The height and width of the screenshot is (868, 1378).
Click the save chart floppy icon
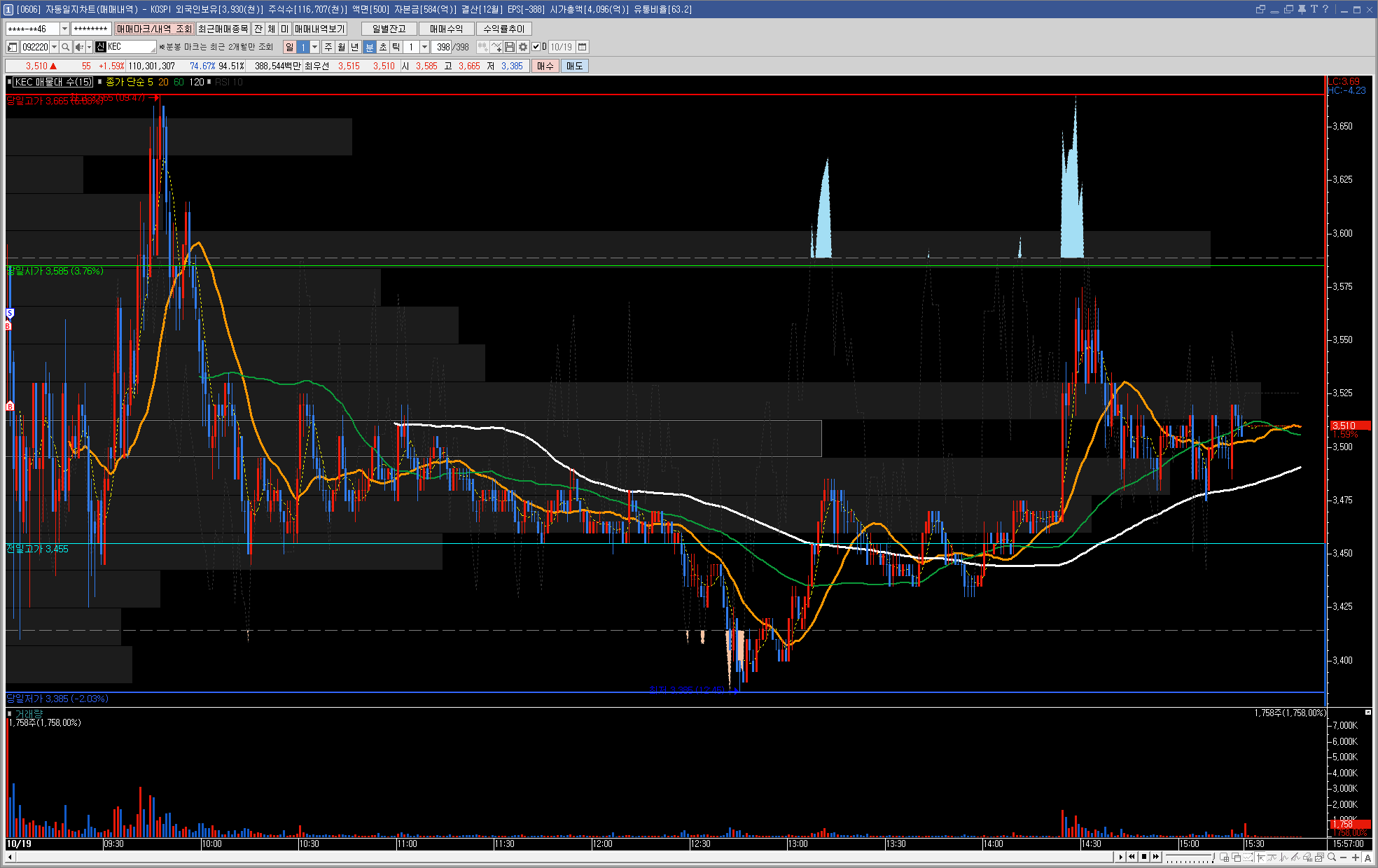coord(510,47)
